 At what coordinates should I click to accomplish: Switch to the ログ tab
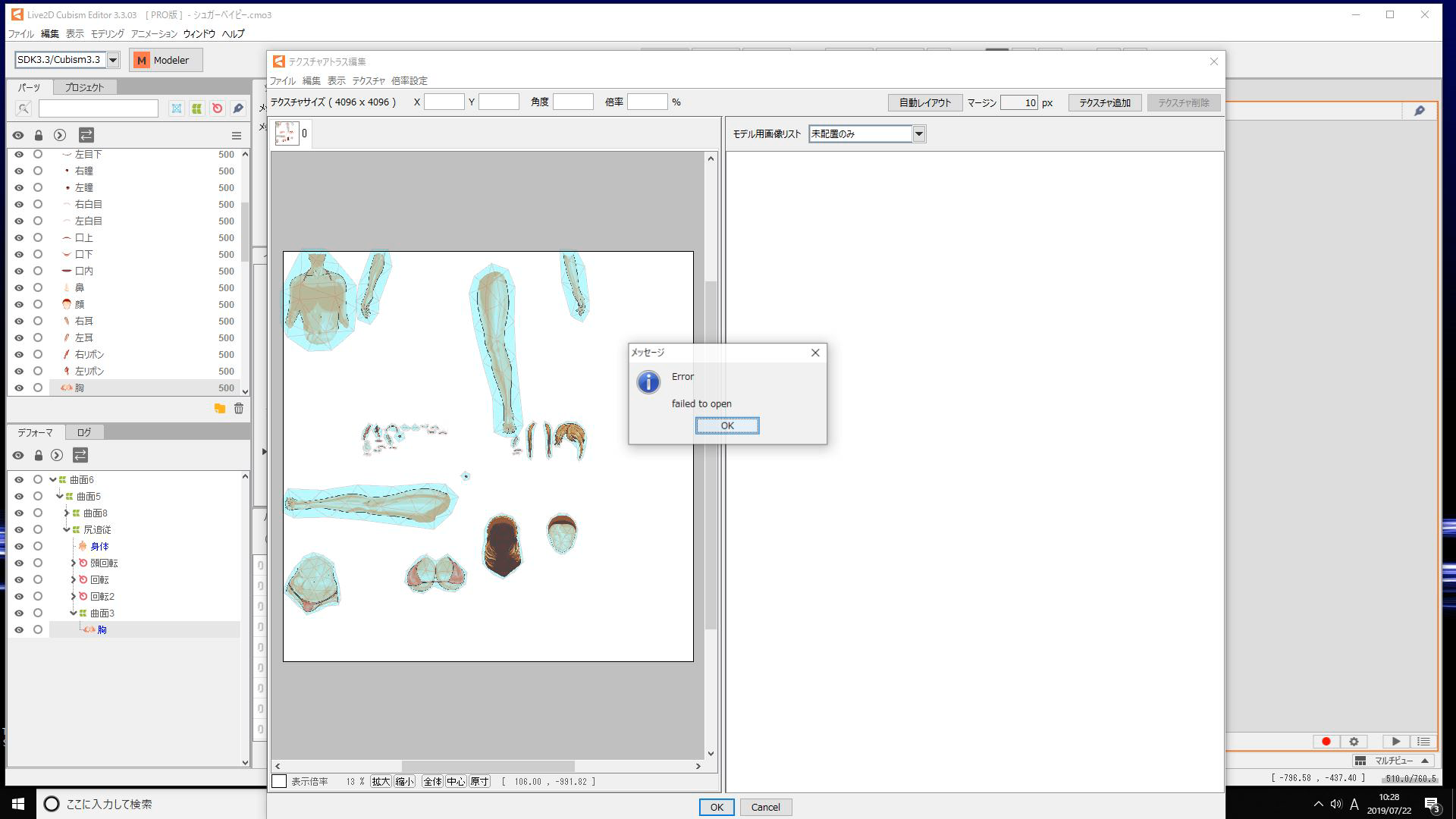(x=83, y=432)
